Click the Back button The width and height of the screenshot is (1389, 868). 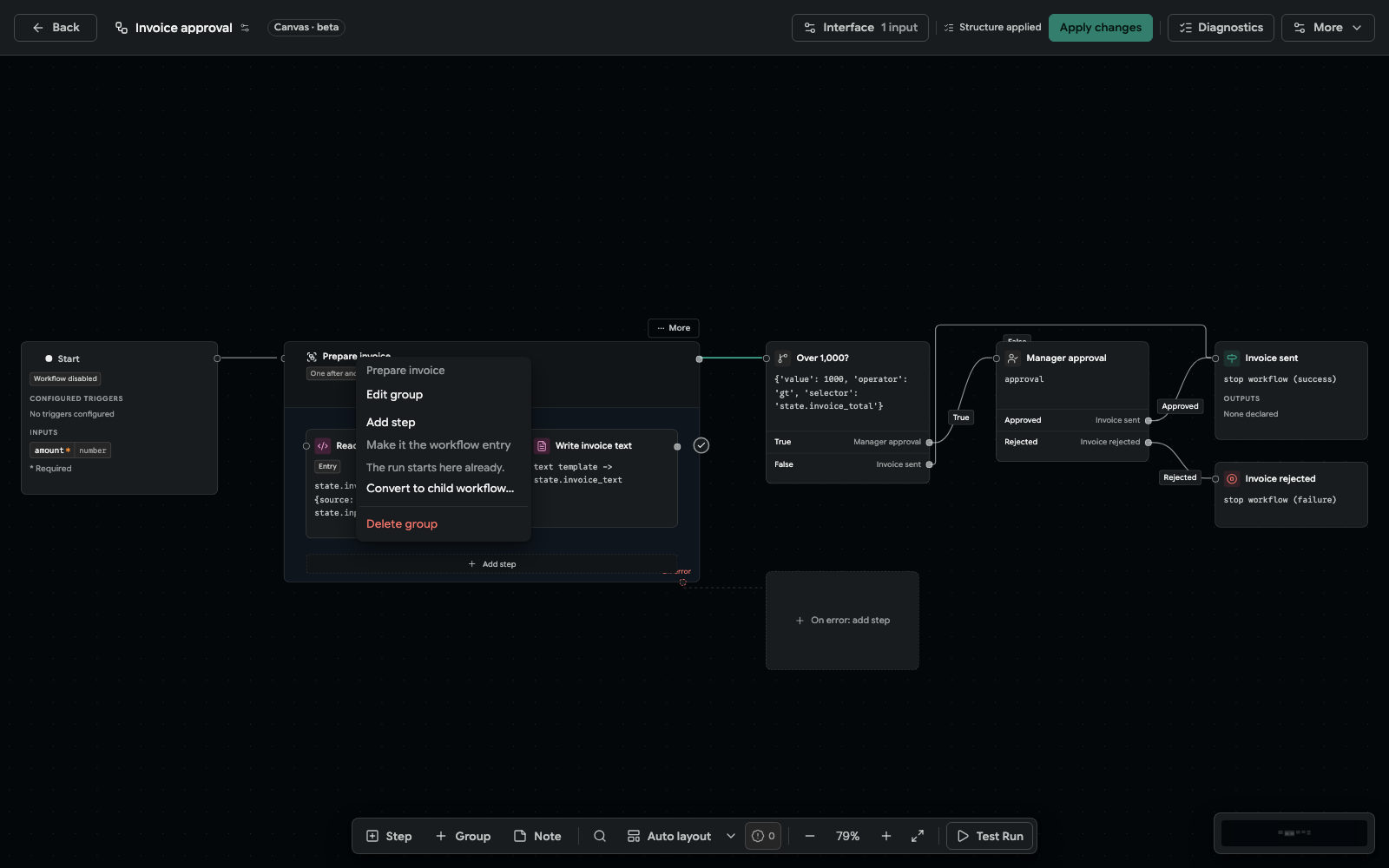point(56,28)
